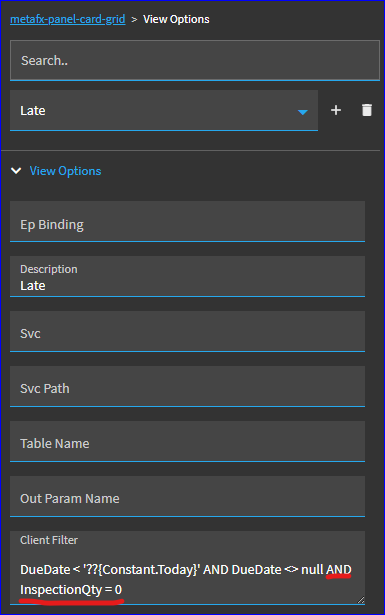Click into the Ep Binding field
385x615 pixels.
[x=187, y=222]
